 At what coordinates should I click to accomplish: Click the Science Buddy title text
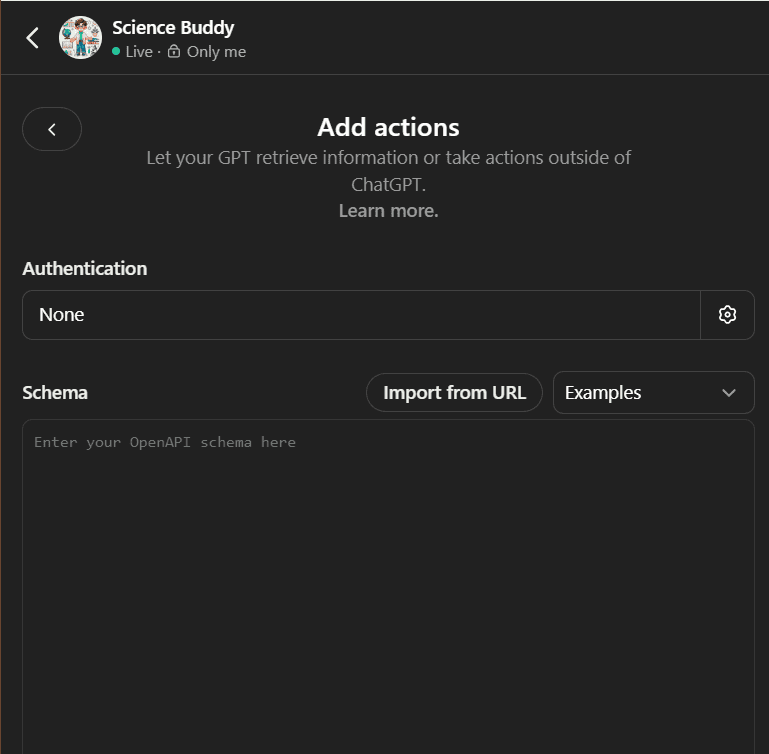click(173, 27)
